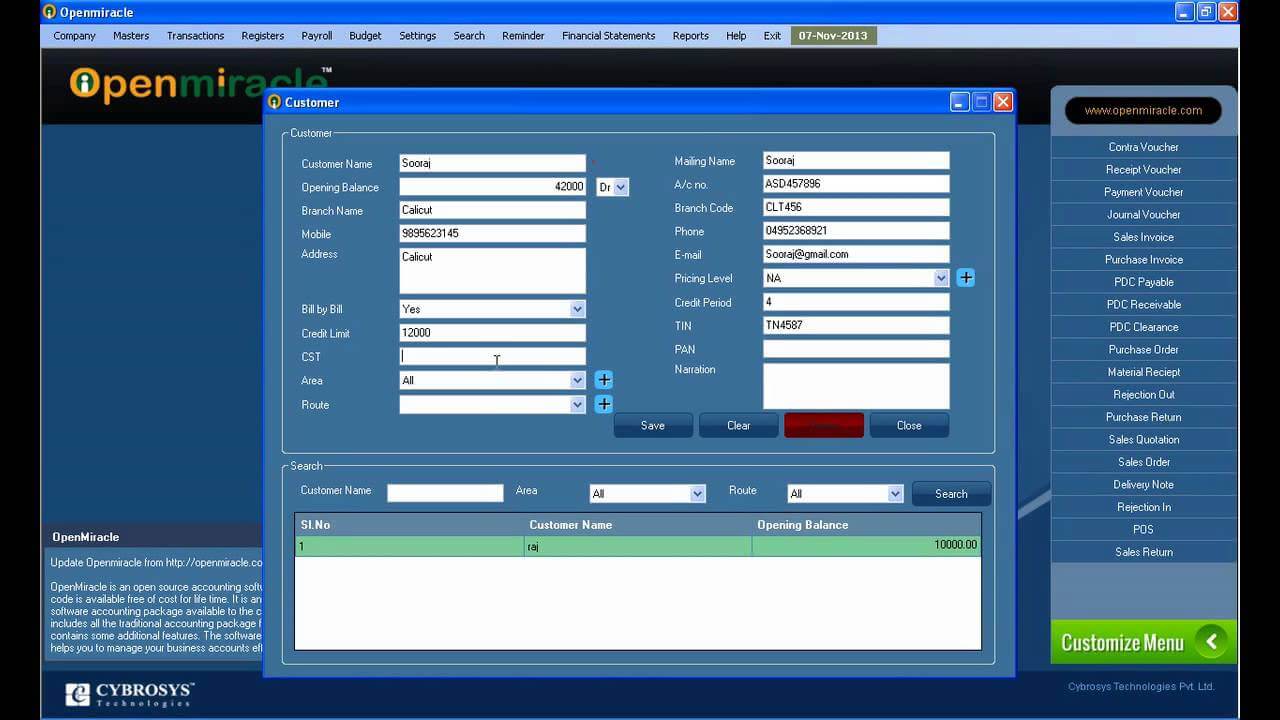Open the Dr/Cr opening balance dropdown

[621, 187]
